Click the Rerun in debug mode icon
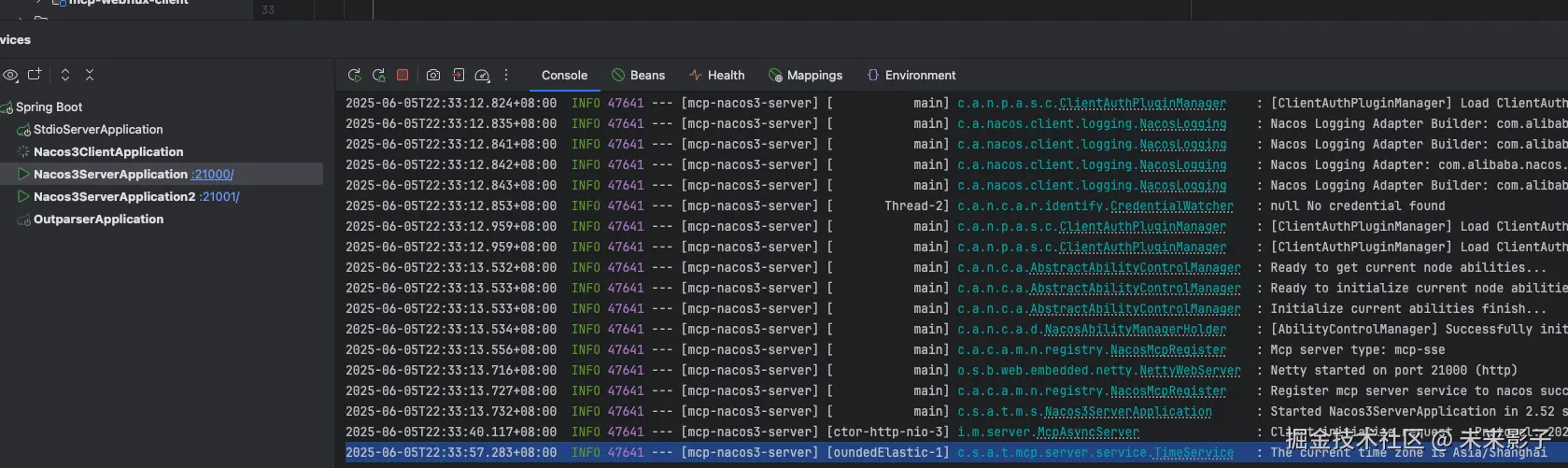1568x468 pixels. [x=378, y=76]
